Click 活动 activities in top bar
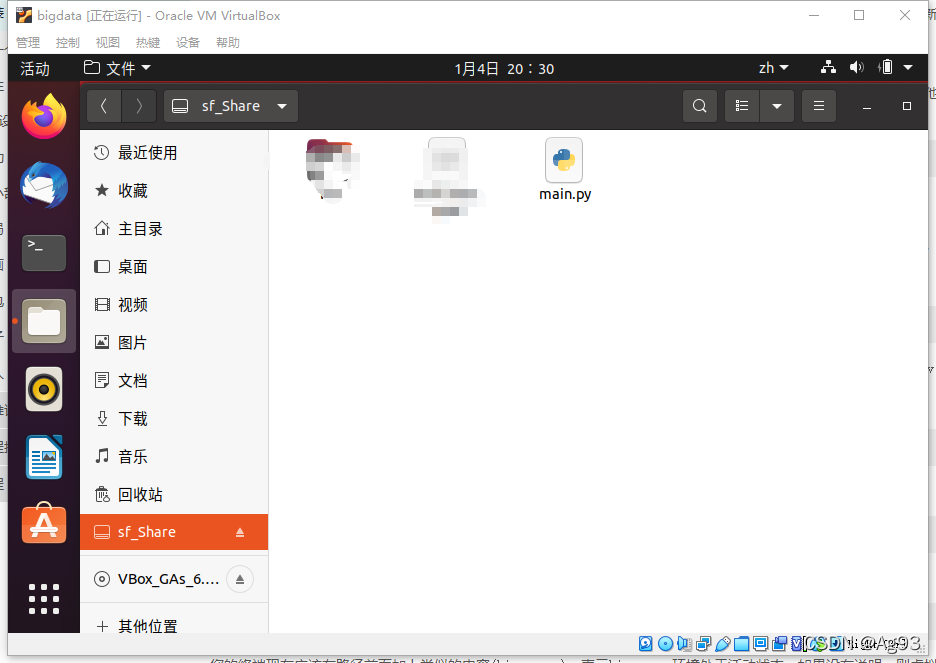The image size is (936, 663). point(35,69)
